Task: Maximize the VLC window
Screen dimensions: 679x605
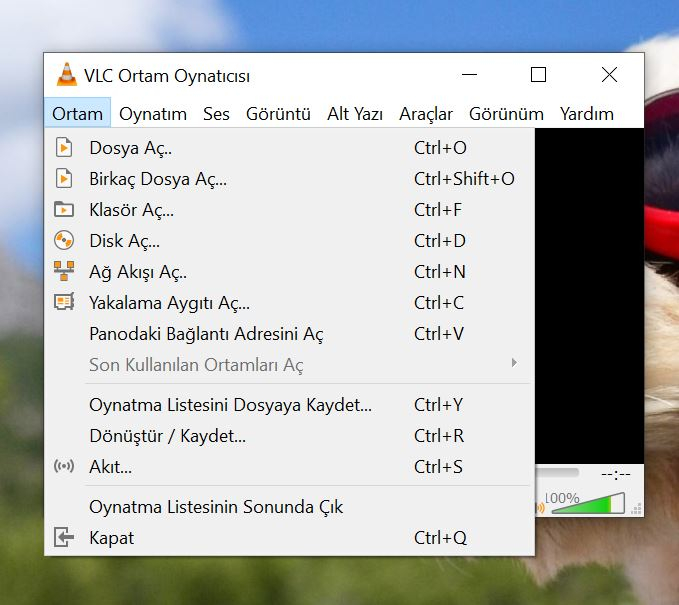Action: click(x=538, y=75)
